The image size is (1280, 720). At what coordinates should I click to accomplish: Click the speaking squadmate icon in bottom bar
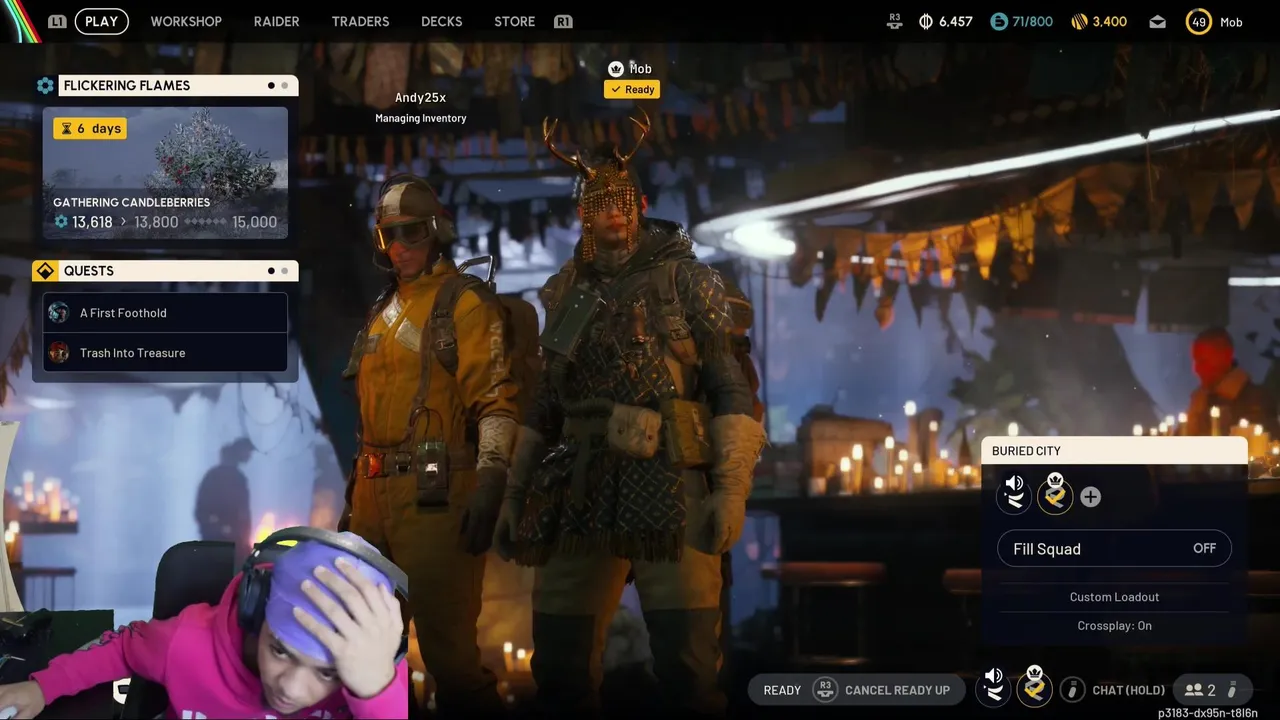tap(993, 686)
